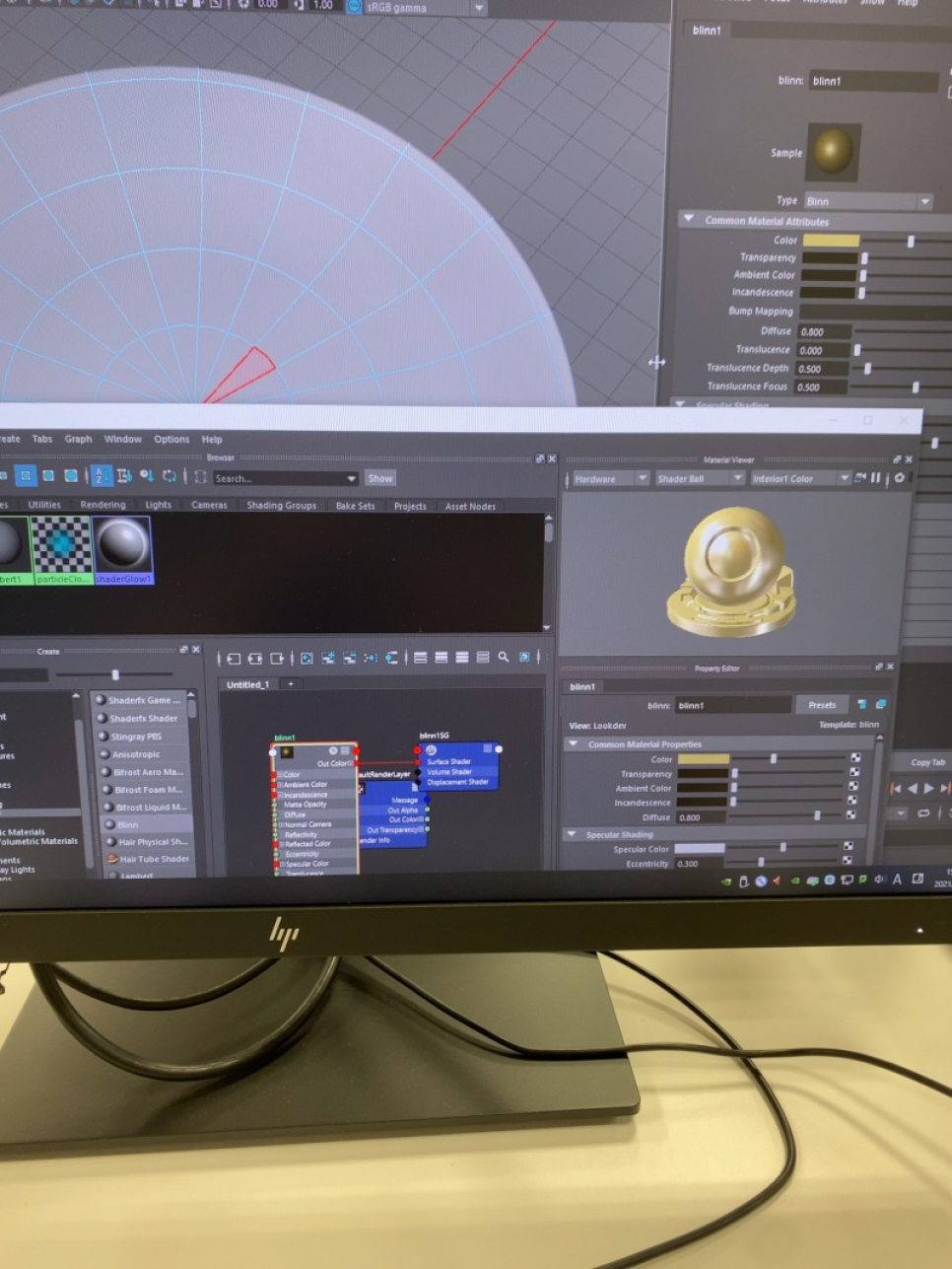Click the Copy Tab button
Screen dimensions: 952x1269
click(927, 762)
